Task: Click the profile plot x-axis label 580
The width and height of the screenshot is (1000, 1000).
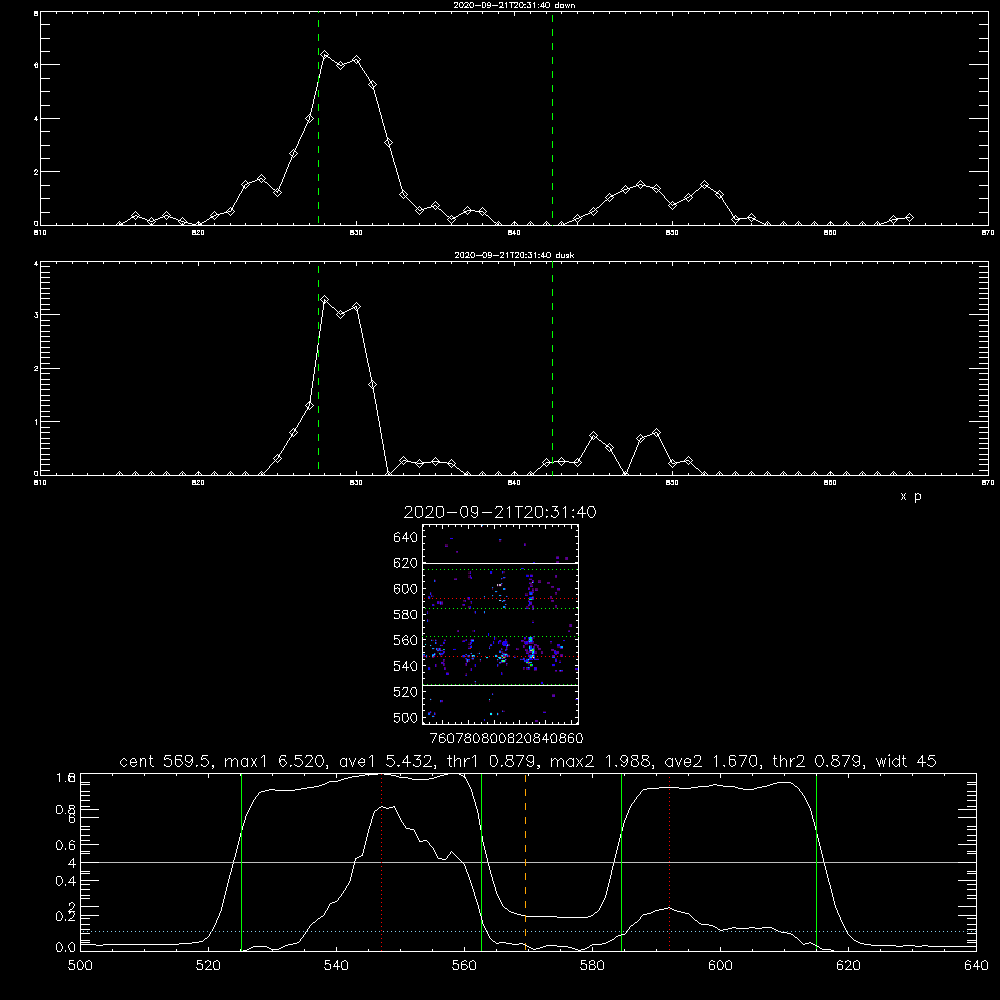Action: (592, 966)
